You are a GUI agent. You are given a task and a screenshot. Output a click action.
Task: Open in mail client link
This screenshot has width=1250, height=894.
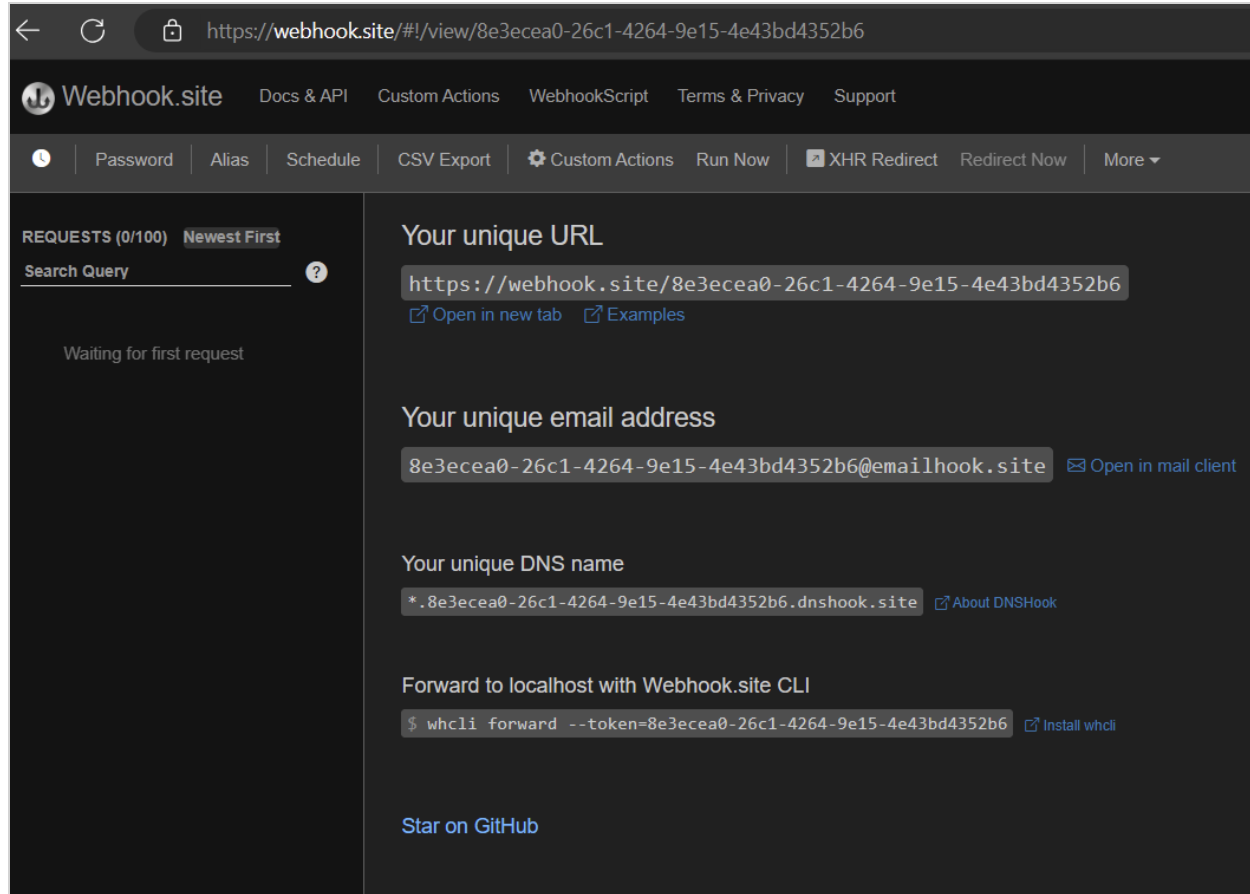click(1152, 465)
